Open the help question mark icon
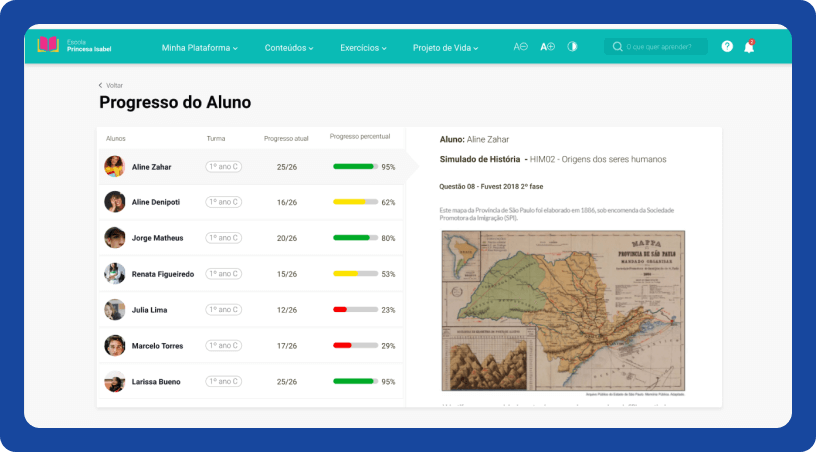The height and width of the screenshot is (452, 816). [727, 47]
